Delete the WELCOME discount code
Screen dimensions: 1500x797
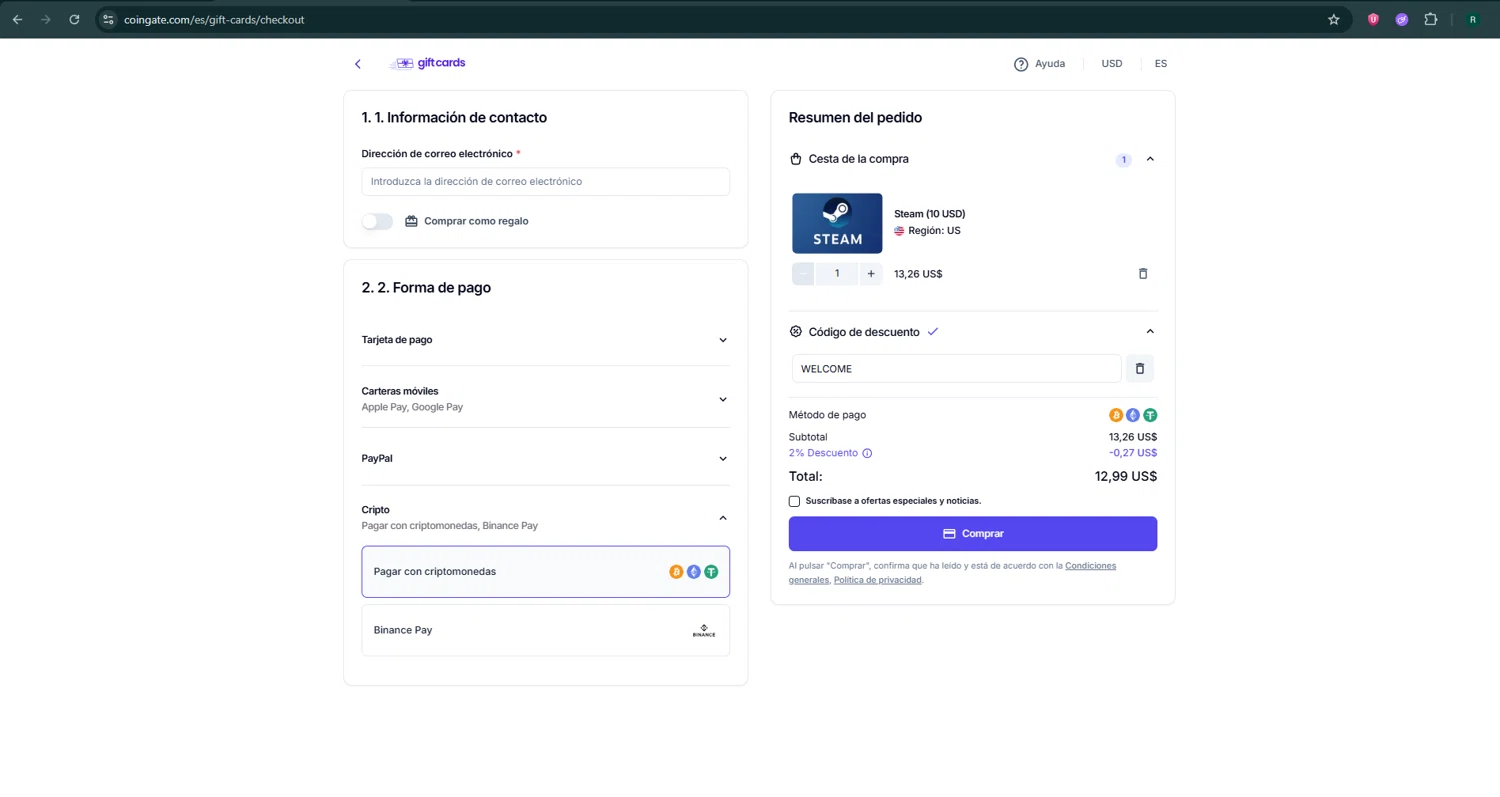click(x=1140, y=368)
